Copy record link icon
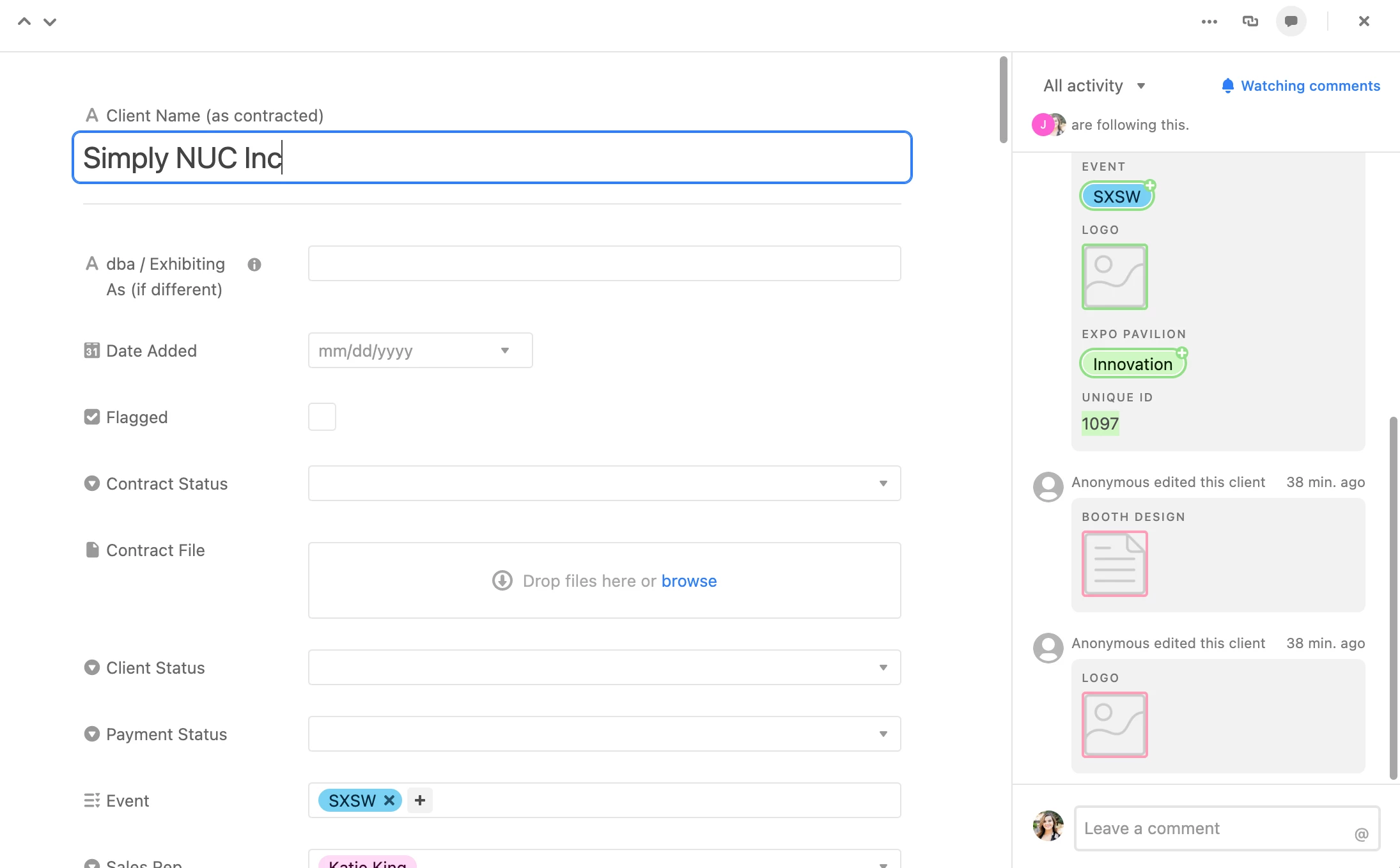1400x868 pixels. [1250, 22]
